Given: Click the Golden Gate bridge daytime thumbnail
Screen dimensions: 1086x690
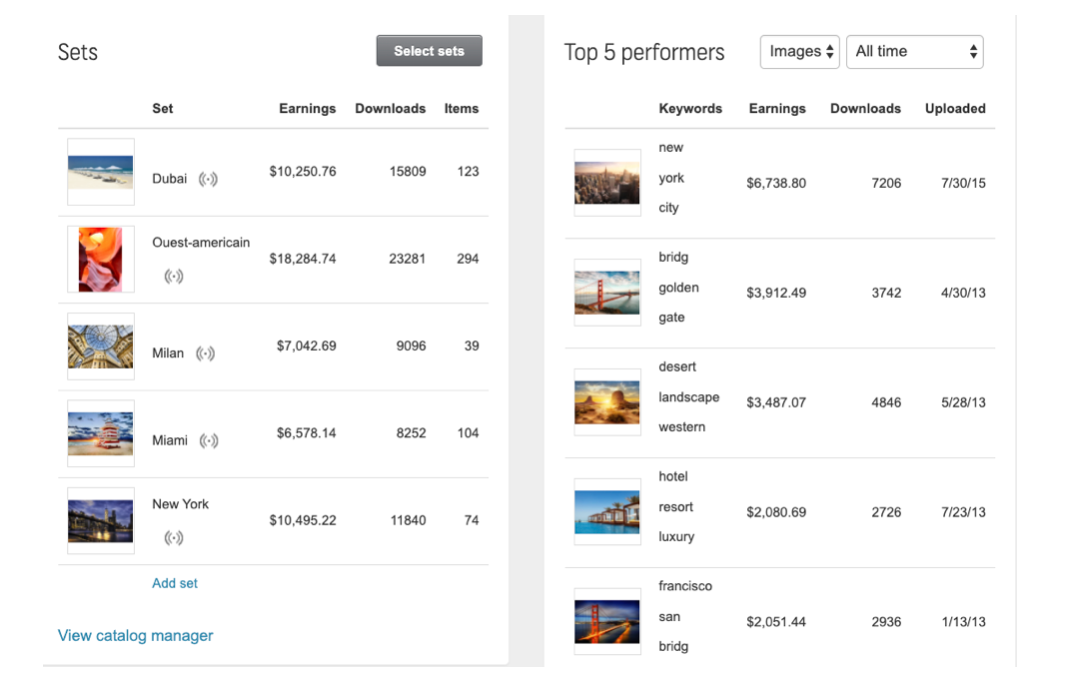Looking at the screenshot, I should coord(607,293).
